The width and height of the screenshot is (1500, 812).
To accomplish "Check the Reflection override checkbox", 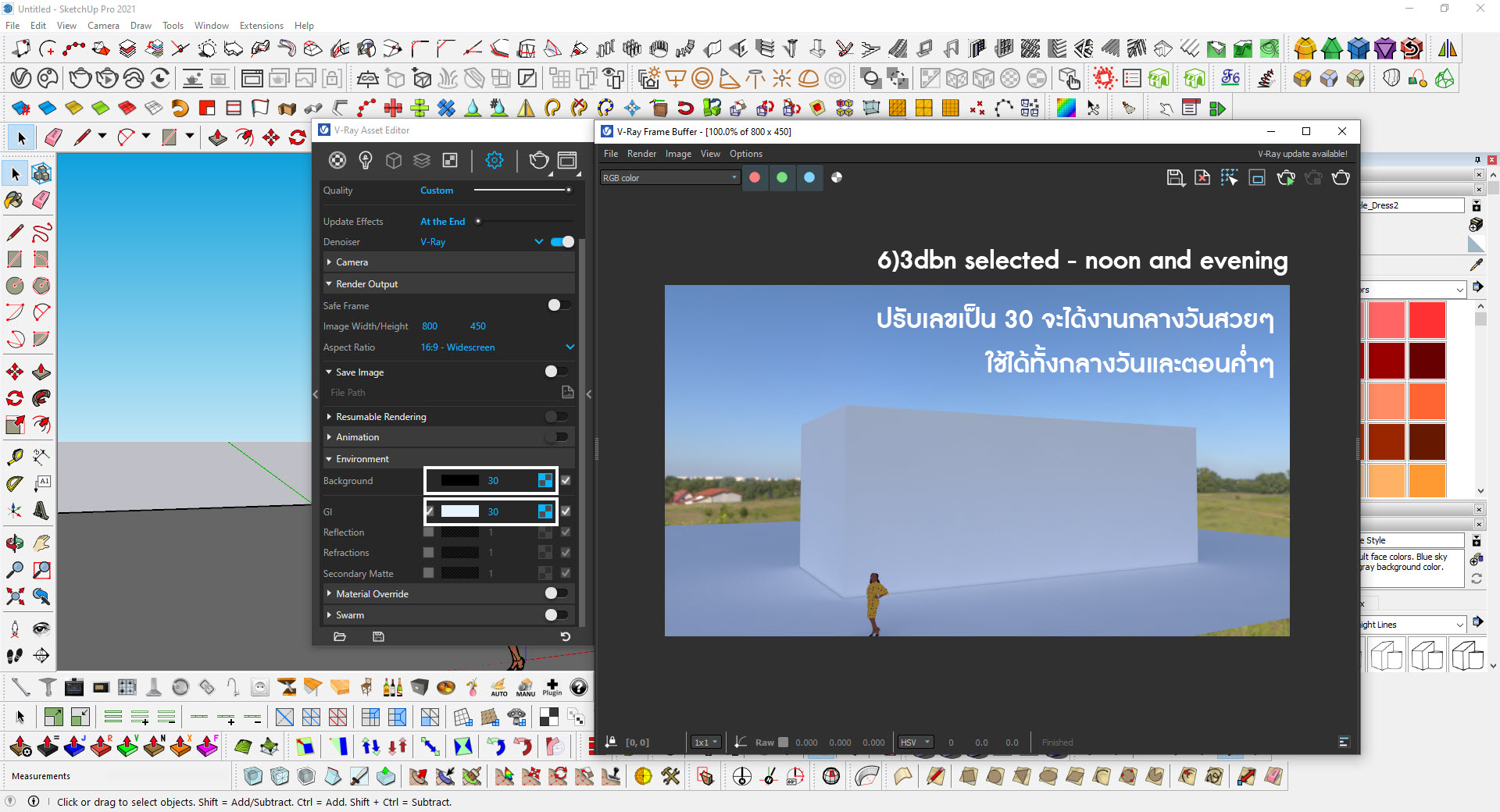I will [x=428, y=532].
